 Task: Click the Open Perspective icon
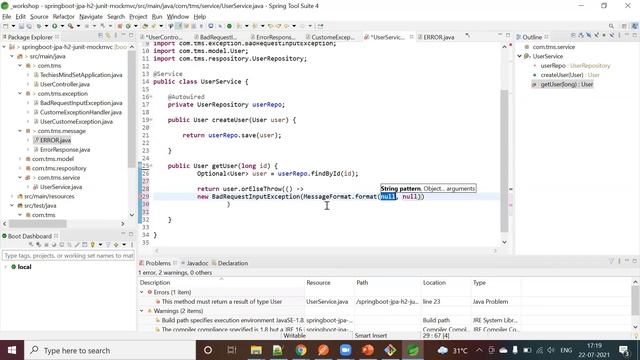click(x=624, y=26)
